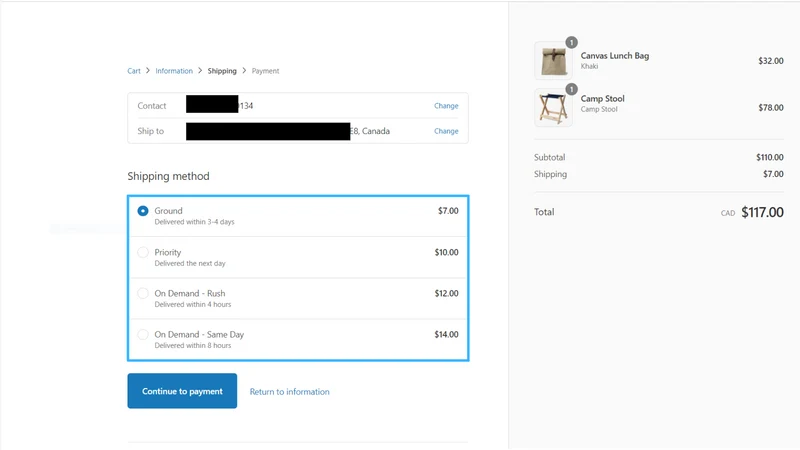Viewport: 800px width, 450px height.
Task: Click the $117.00 total amount
Action: [762, 212]
